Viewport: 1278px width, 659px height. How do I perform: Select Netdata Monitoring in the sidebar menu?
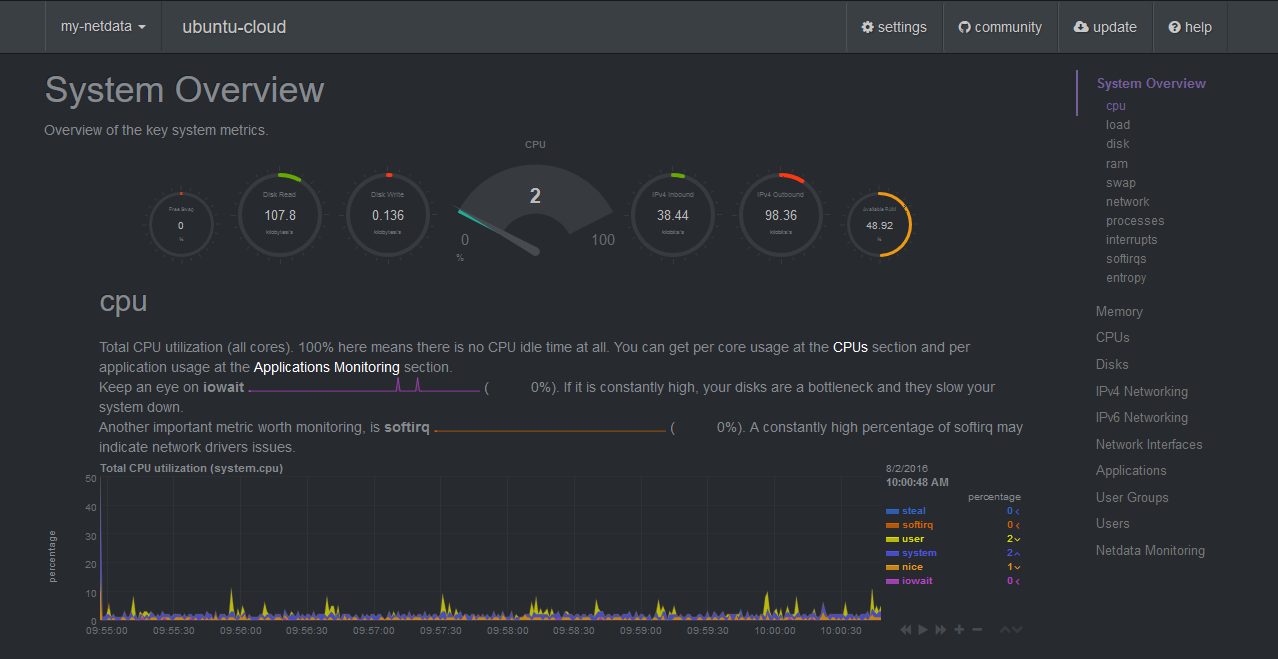(1150, 550)
